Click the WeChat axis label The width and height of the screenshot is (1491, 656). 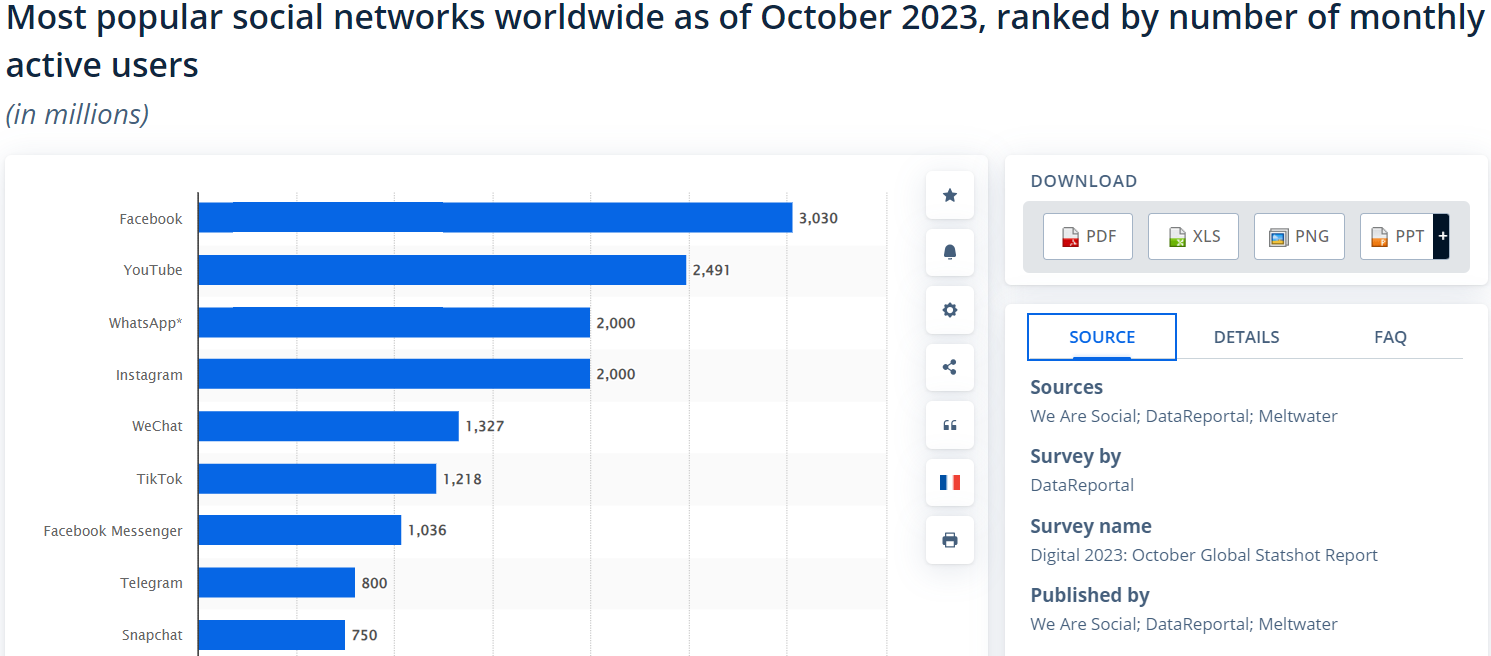[157, 426]
